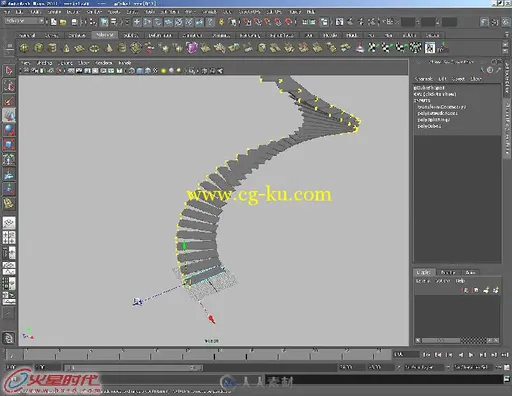Create a polygon plane from shelf
Image resolution: width=512 pixels, height=396 pixels.
pos(80,48)
